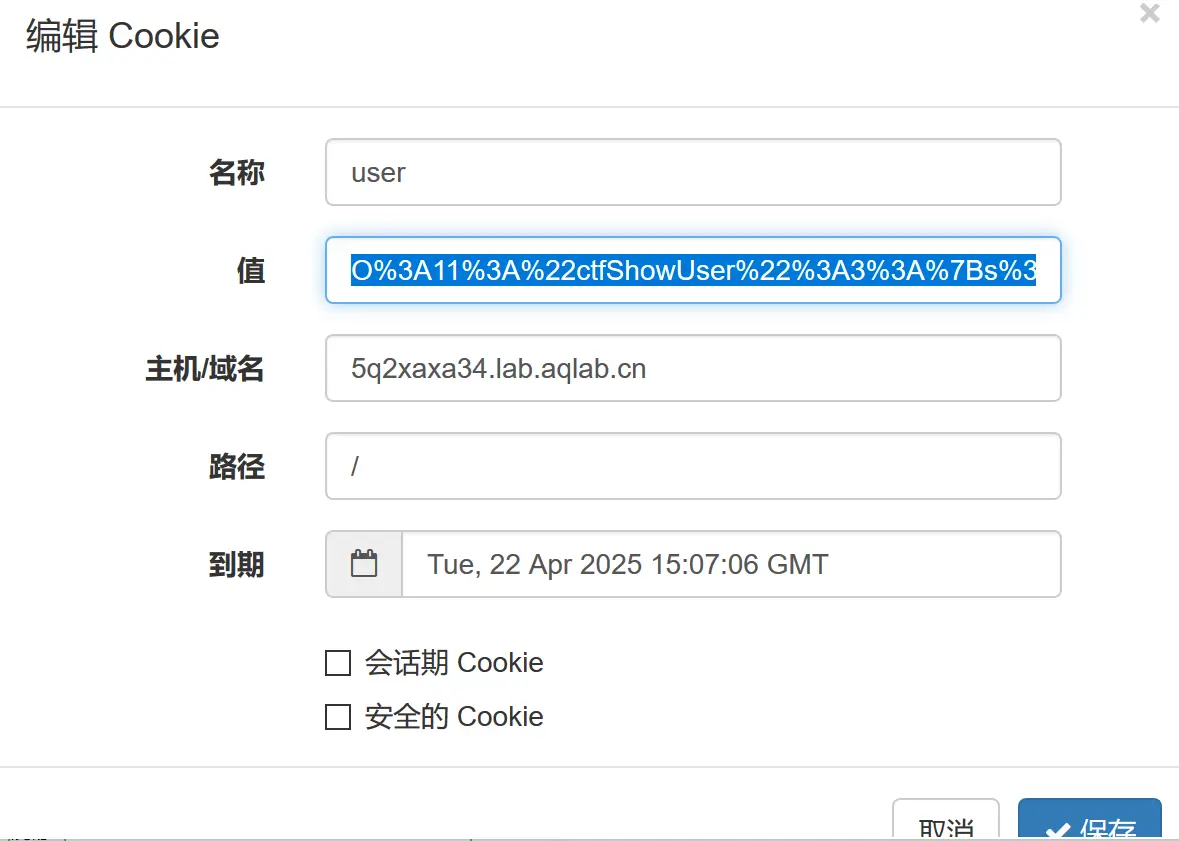
Task: Click the 值 field label
Action: point(251,270)
